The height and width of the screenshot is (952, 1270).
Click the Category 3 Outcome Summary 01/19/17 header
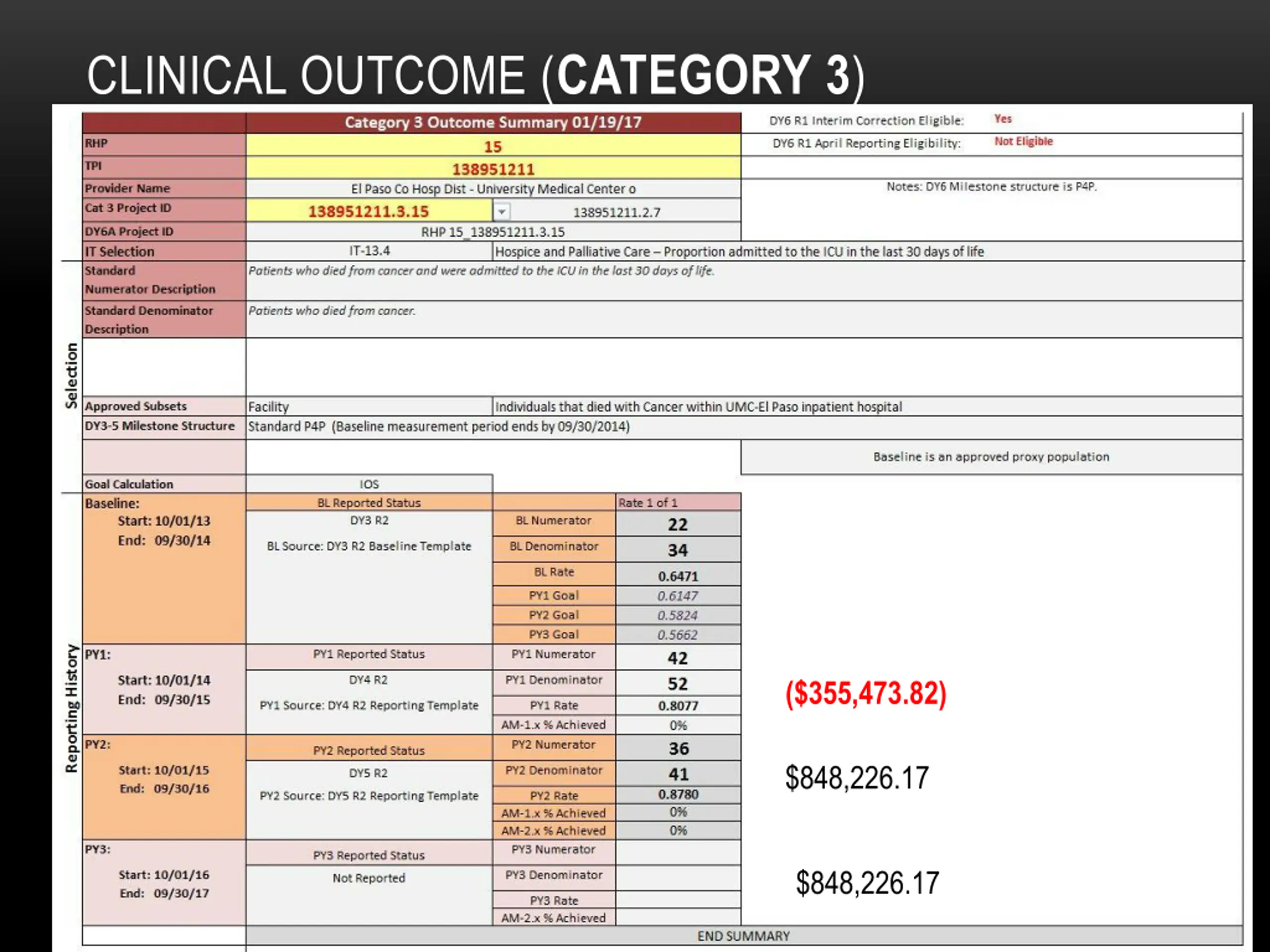pyautogui.click(x=493, y=122)
